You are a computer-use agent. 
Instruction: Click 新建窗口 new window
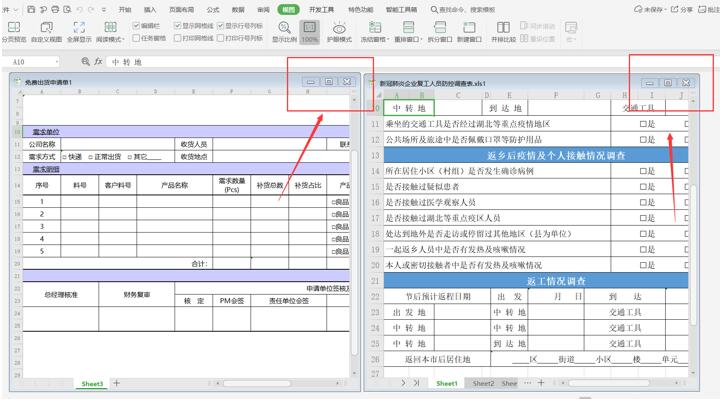click(x=469, y=32)
